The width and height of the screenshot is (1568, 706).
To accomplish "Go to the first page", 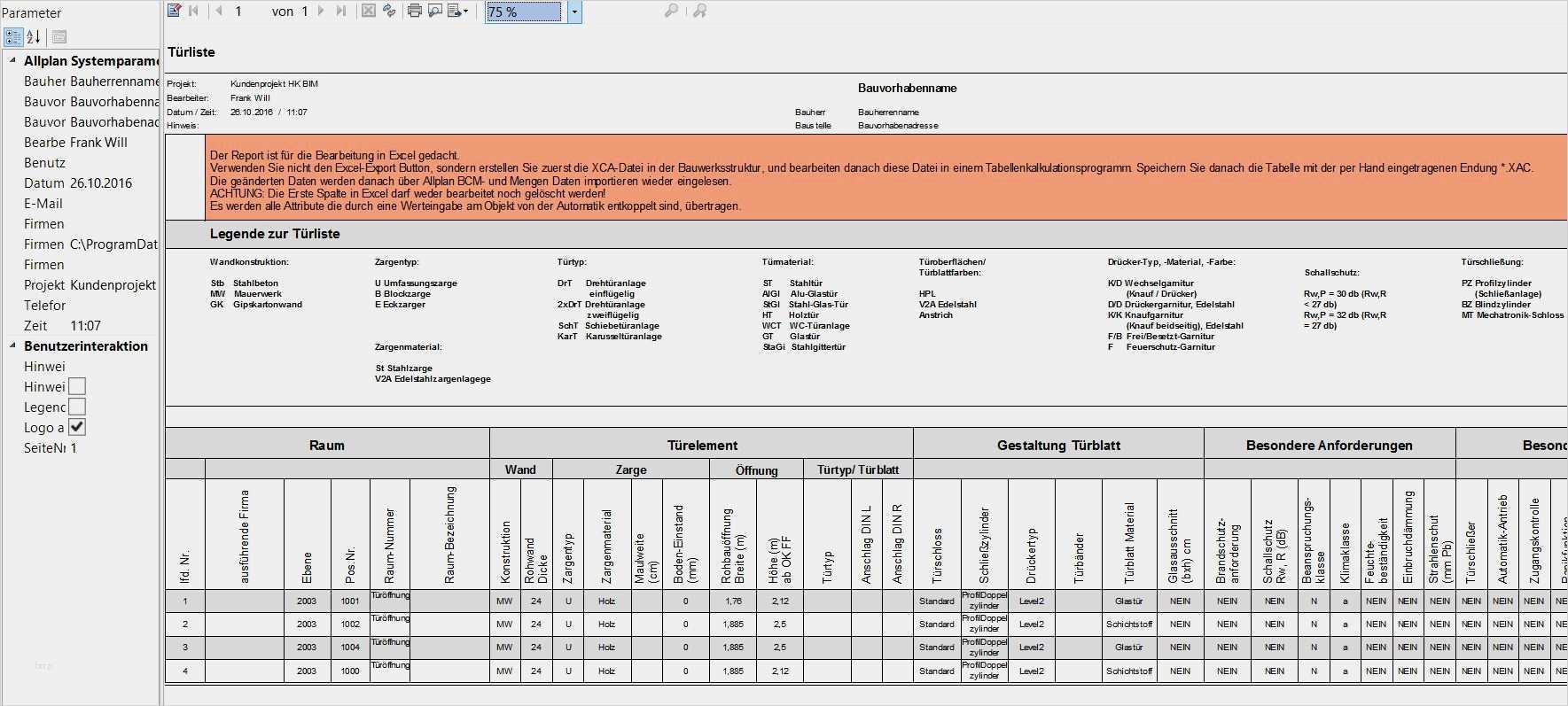I will click(194, 11).
